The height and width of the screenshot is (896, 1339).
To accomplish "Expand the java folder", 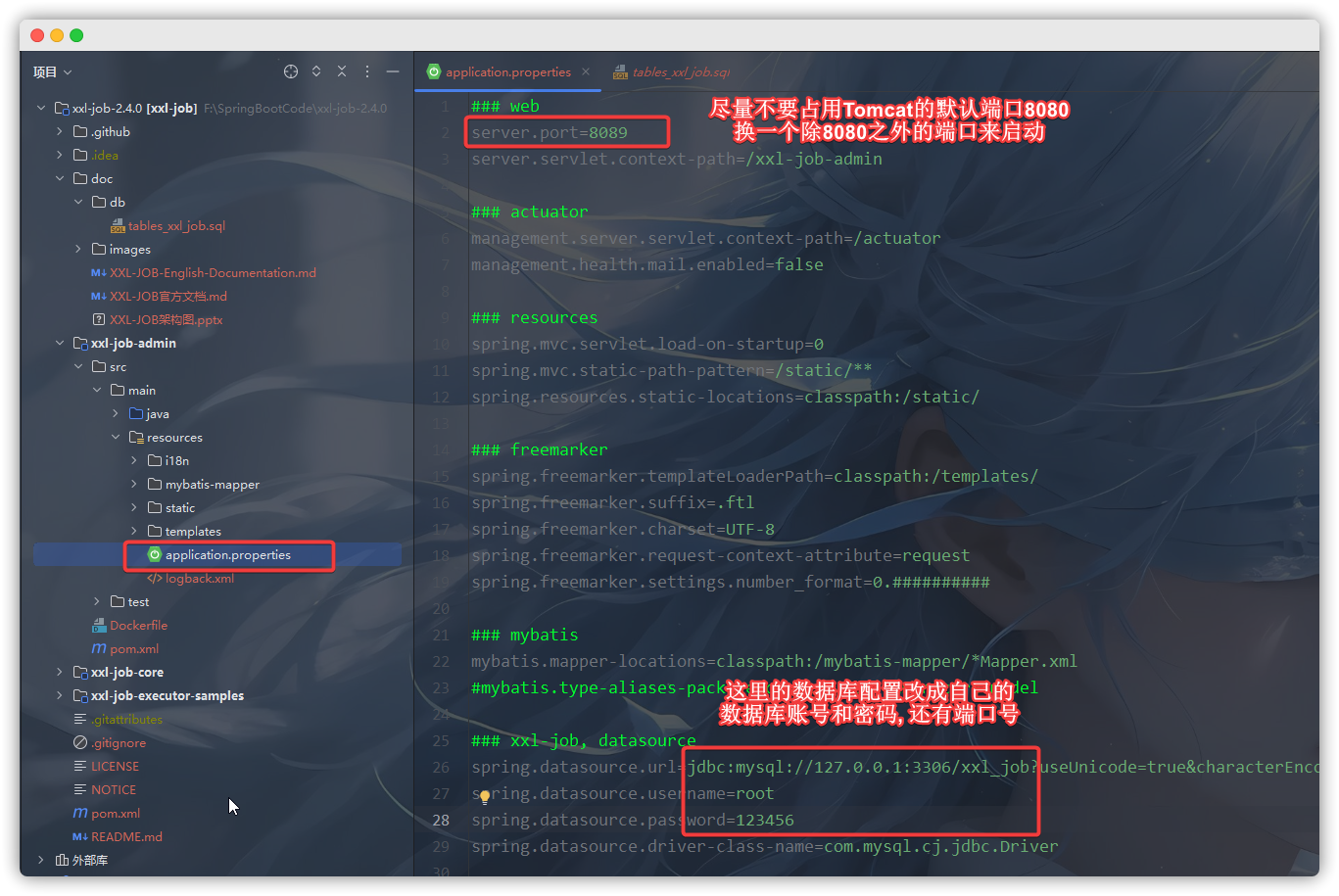I will [116, 413].
